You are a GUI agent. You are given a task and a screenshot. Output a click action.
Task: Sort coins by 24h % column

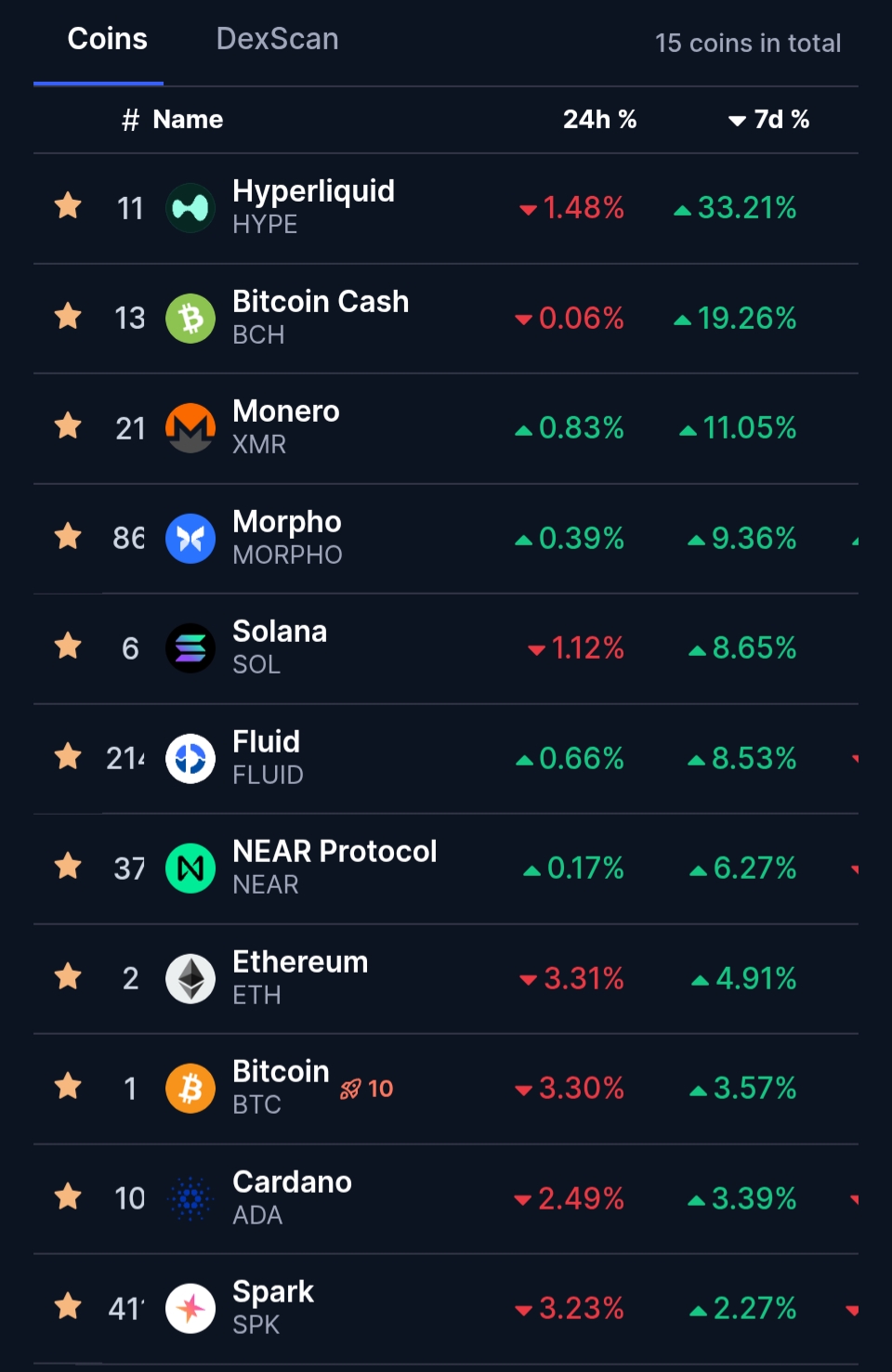[x=599, y=120]
